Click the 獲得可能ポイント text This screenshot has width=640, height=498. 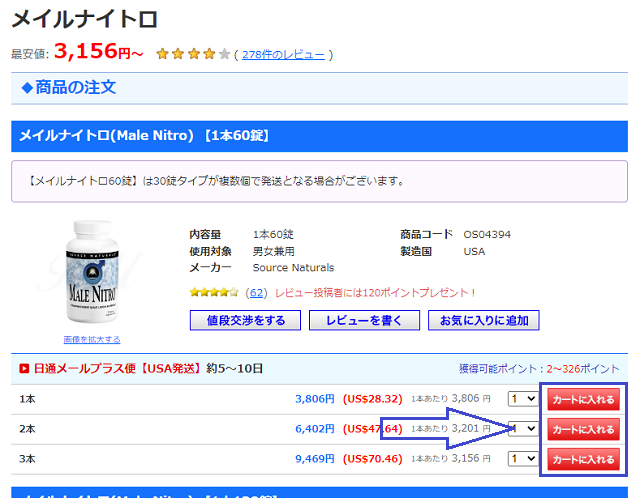(539, 369)
